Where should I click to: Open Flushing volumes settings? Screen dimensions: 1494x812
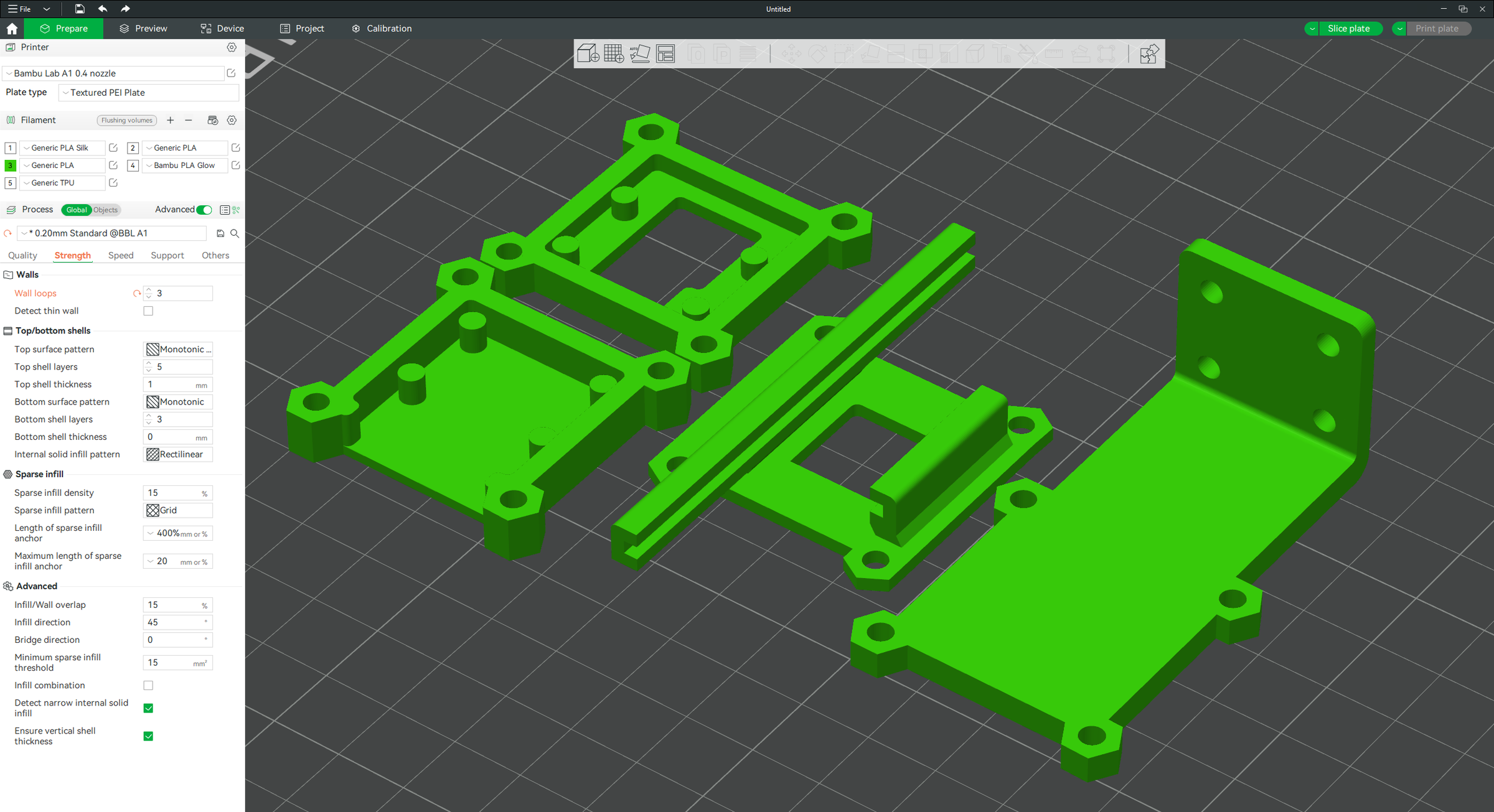click(x=127, y=120)
